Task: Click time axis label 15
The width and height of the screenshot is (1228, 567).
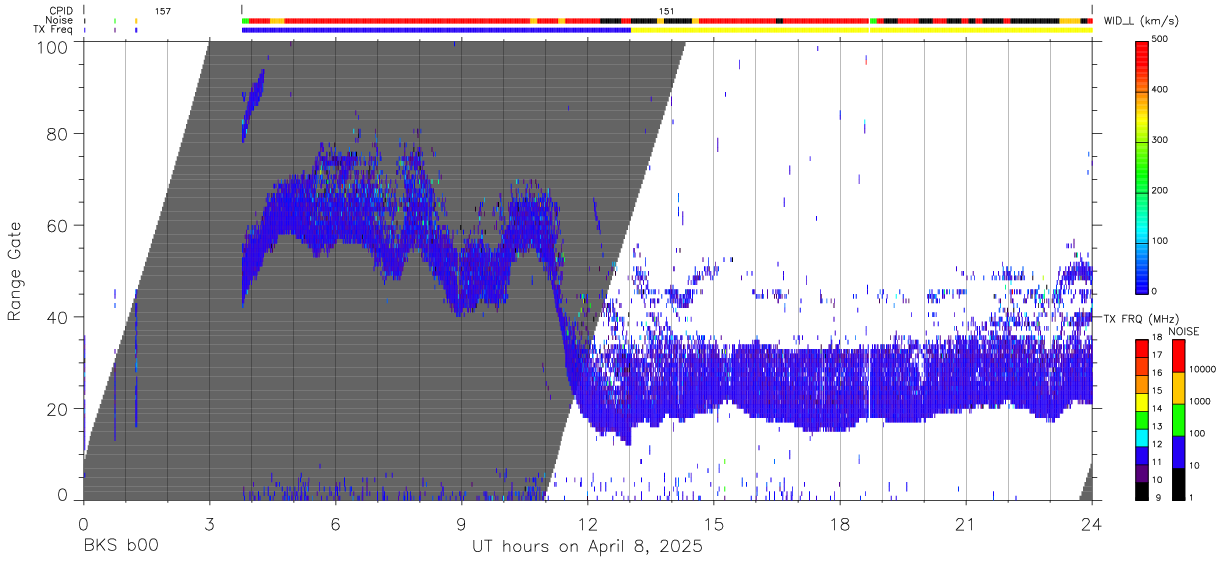Action: click(713, 523)
